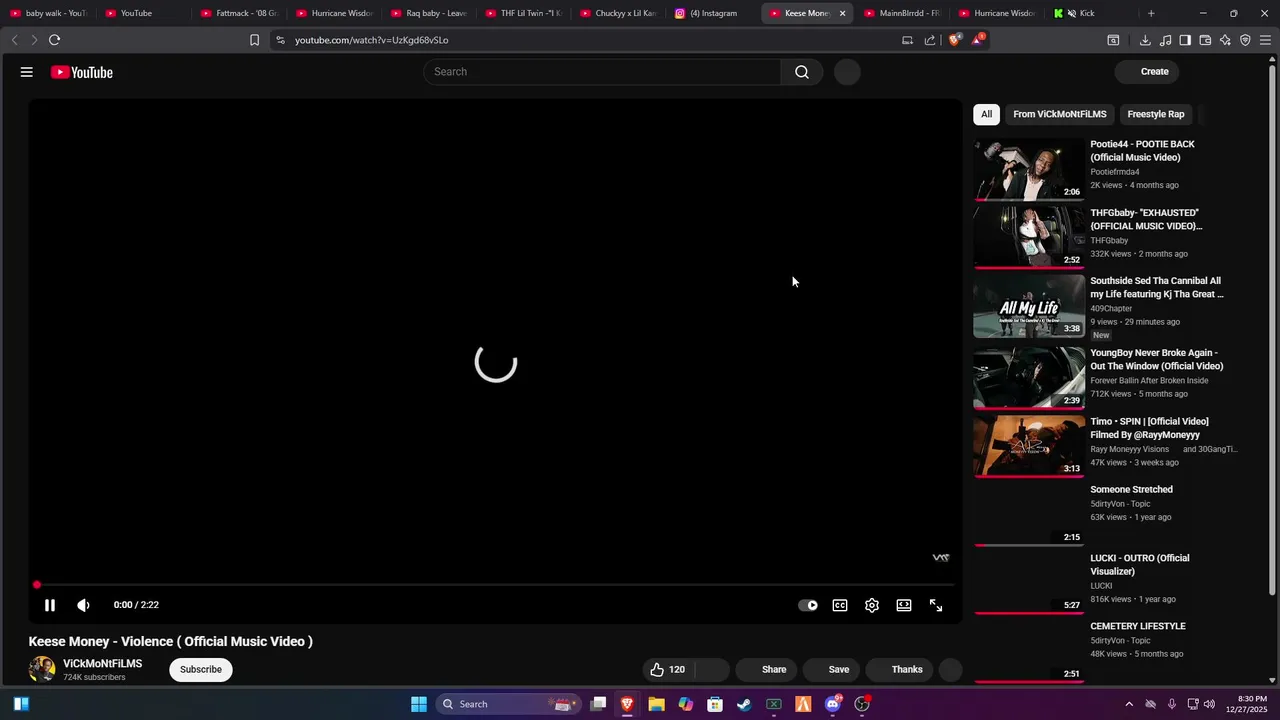Open ViCkMoNtFiLMS channel name link

pos(102,663)
